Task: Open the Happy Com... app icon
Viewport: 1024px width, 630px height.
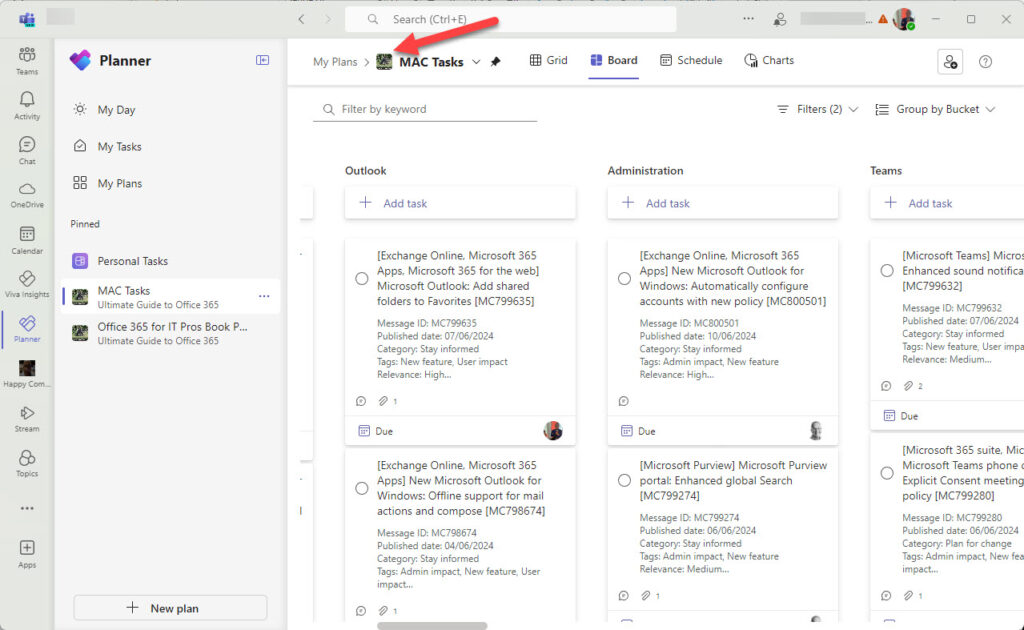Action: [x=27, y=374]
